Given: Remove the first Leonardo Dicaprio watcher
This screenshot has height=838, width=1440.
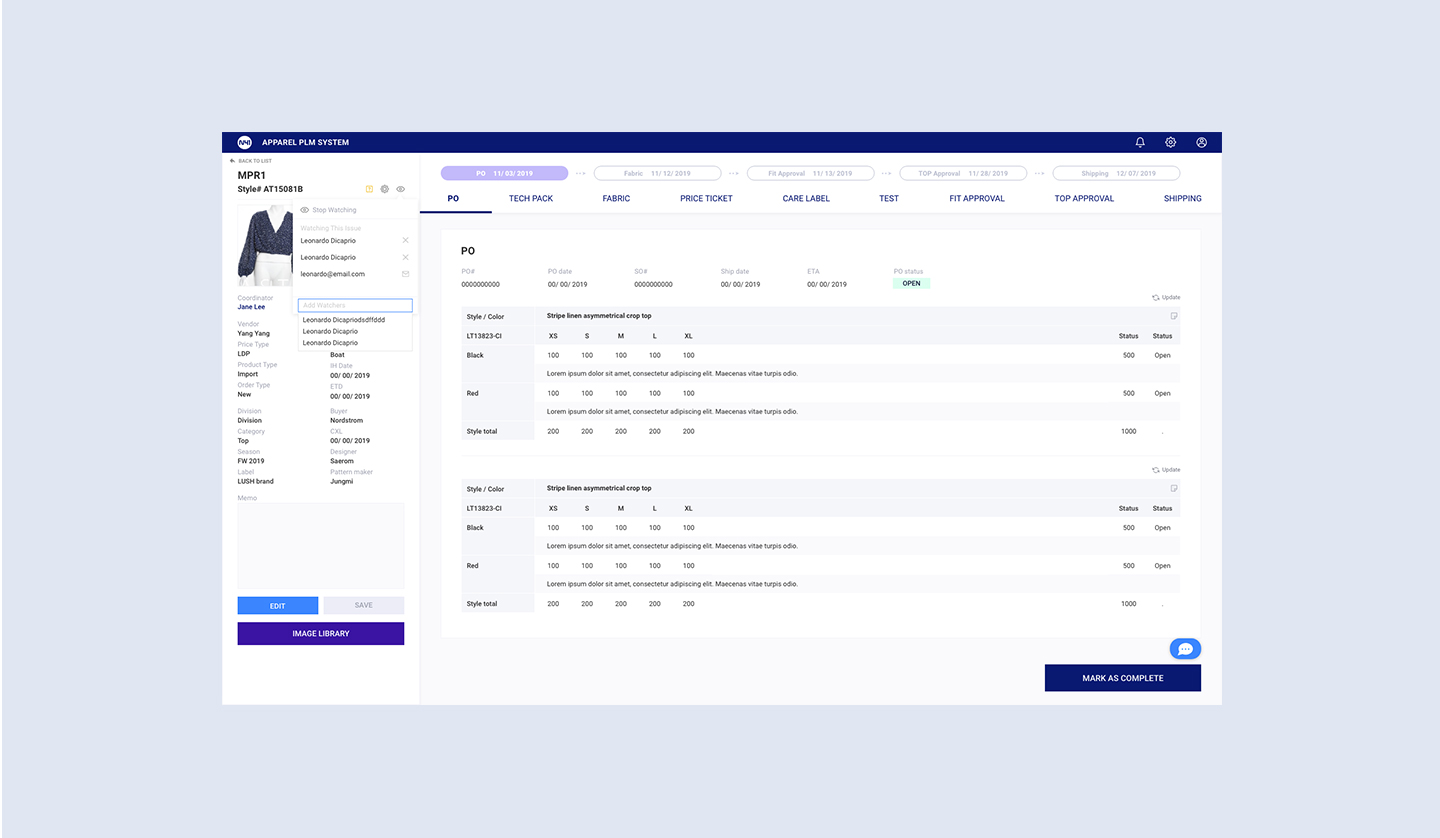Looking at the screenshot, I should 405,241.
